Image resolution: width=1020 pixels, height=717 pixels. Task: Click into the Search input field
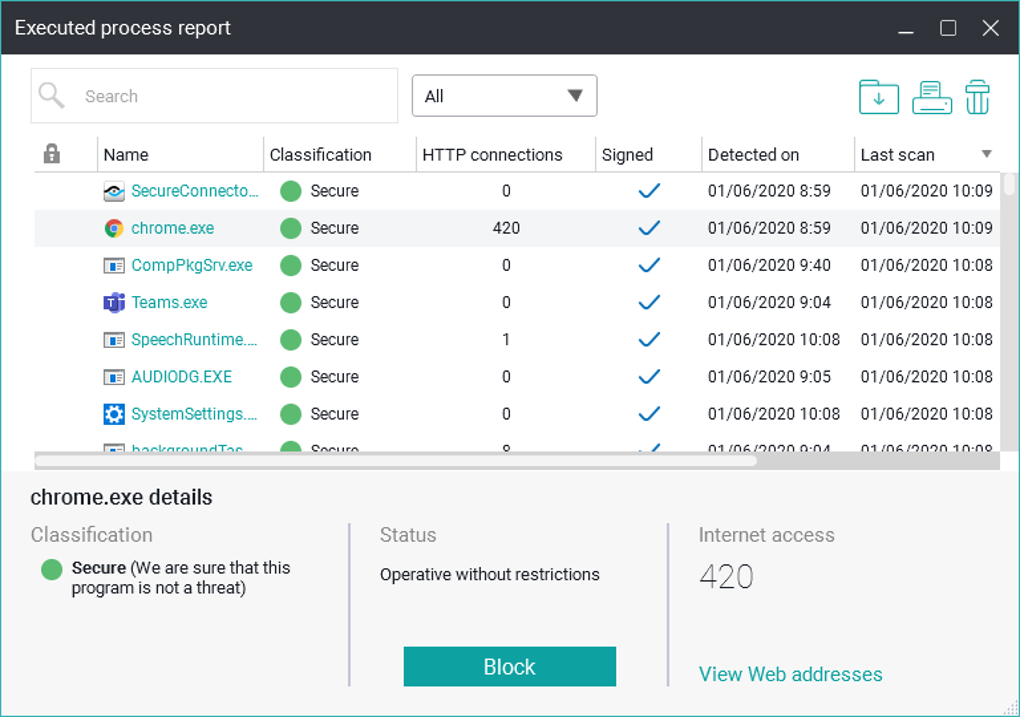[214, 96]
